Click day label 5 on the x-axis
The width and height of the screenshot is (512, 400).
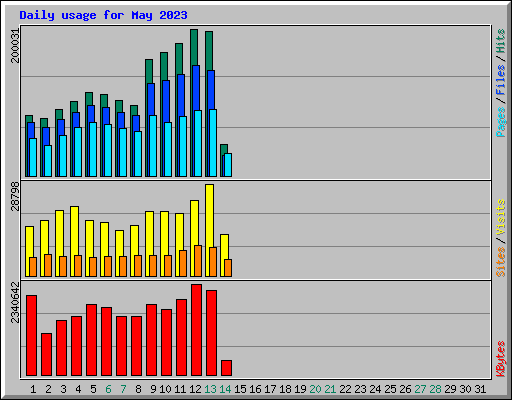(x=93, y=389)
